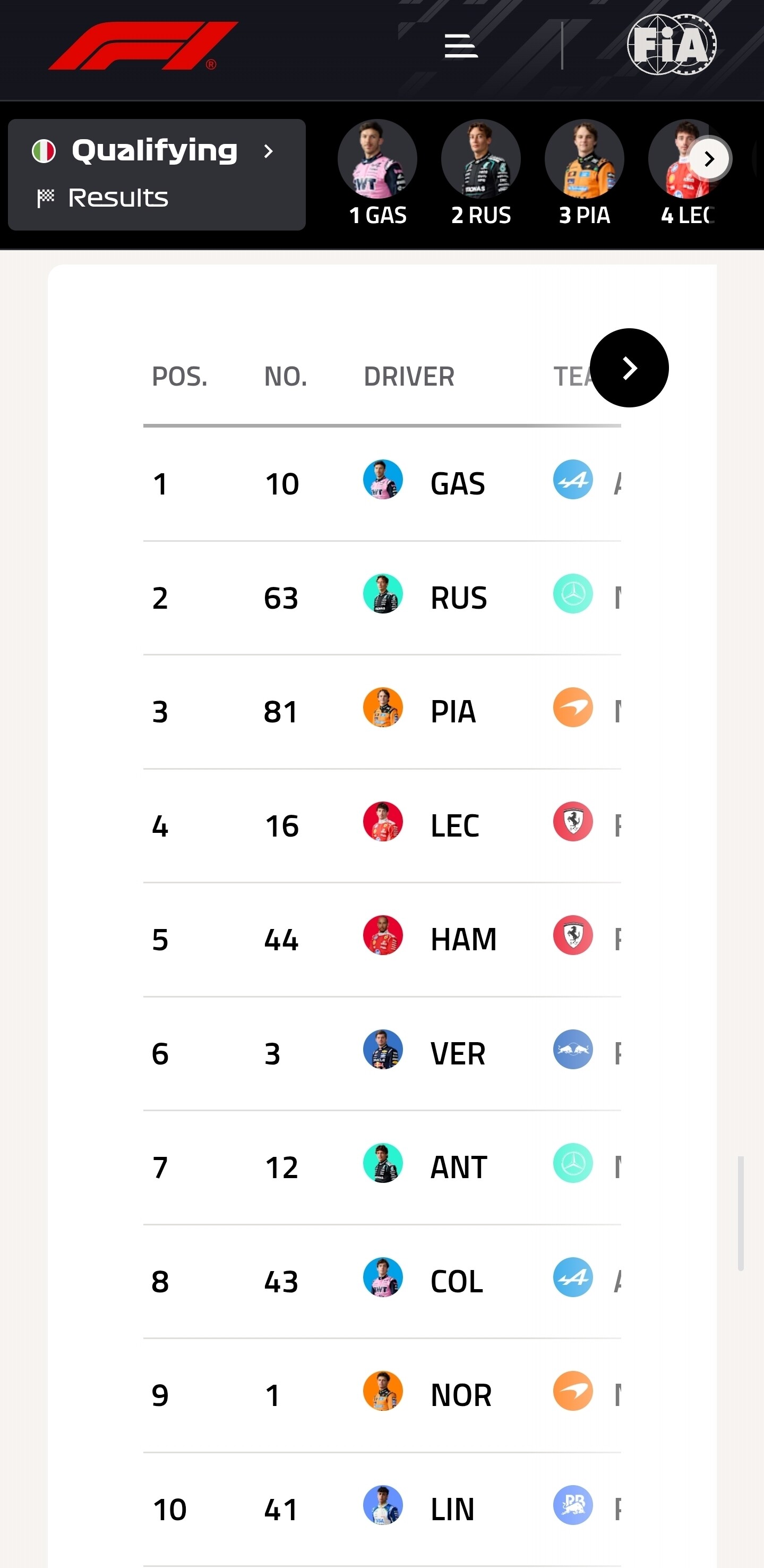764x1568 pixels.
Task: Click the Red Bull logo beside VER
Action: (x=573, y=1050)
